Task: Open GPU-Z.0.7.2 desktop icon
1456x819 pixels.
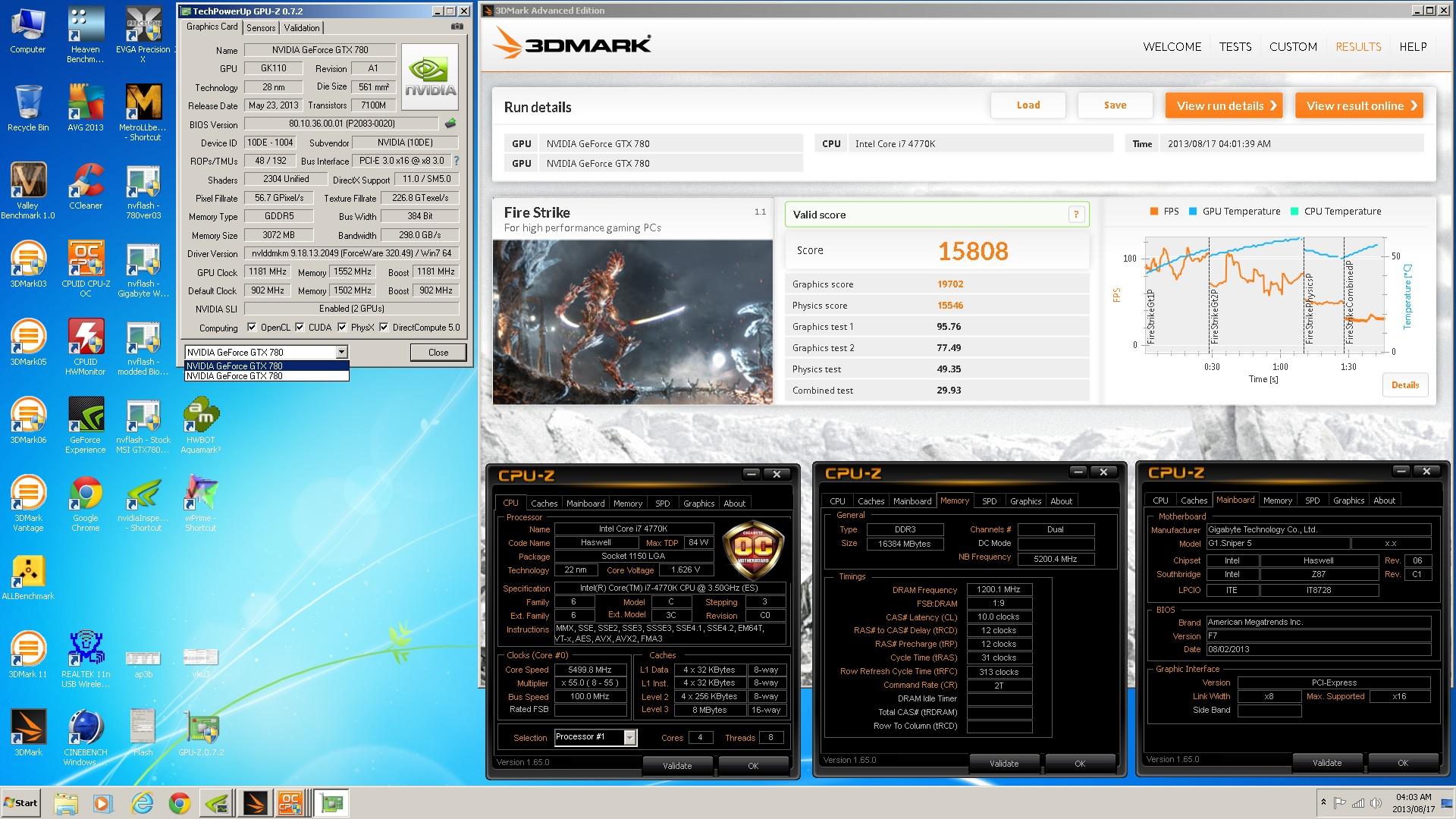Action: (x=200, y=733)
